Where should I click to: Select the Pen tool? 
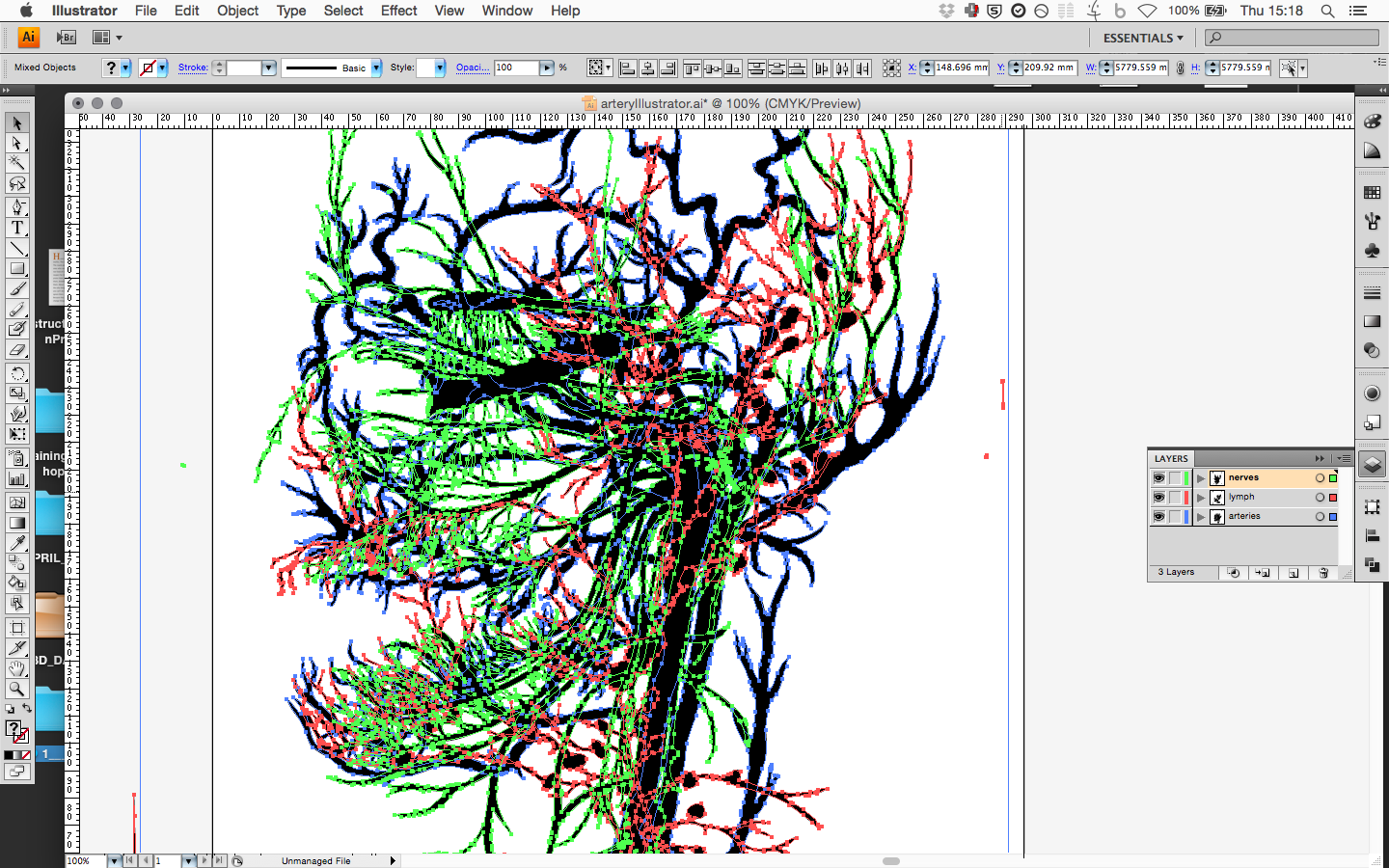click(16, 204)
